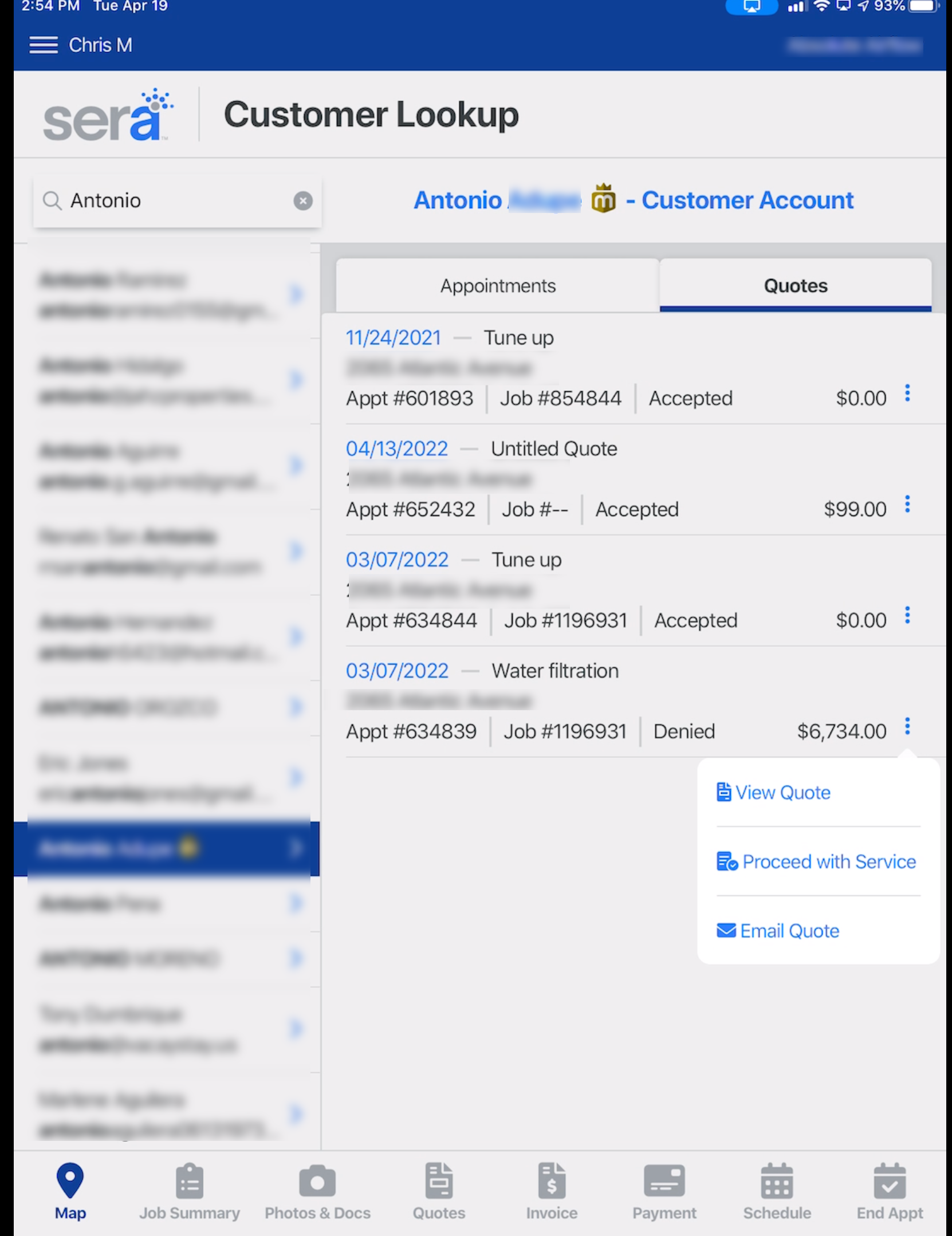The height and width of the screenshot is (1236, 952).
Task: Click the Antonio search input field
Action: click(172, 200)
